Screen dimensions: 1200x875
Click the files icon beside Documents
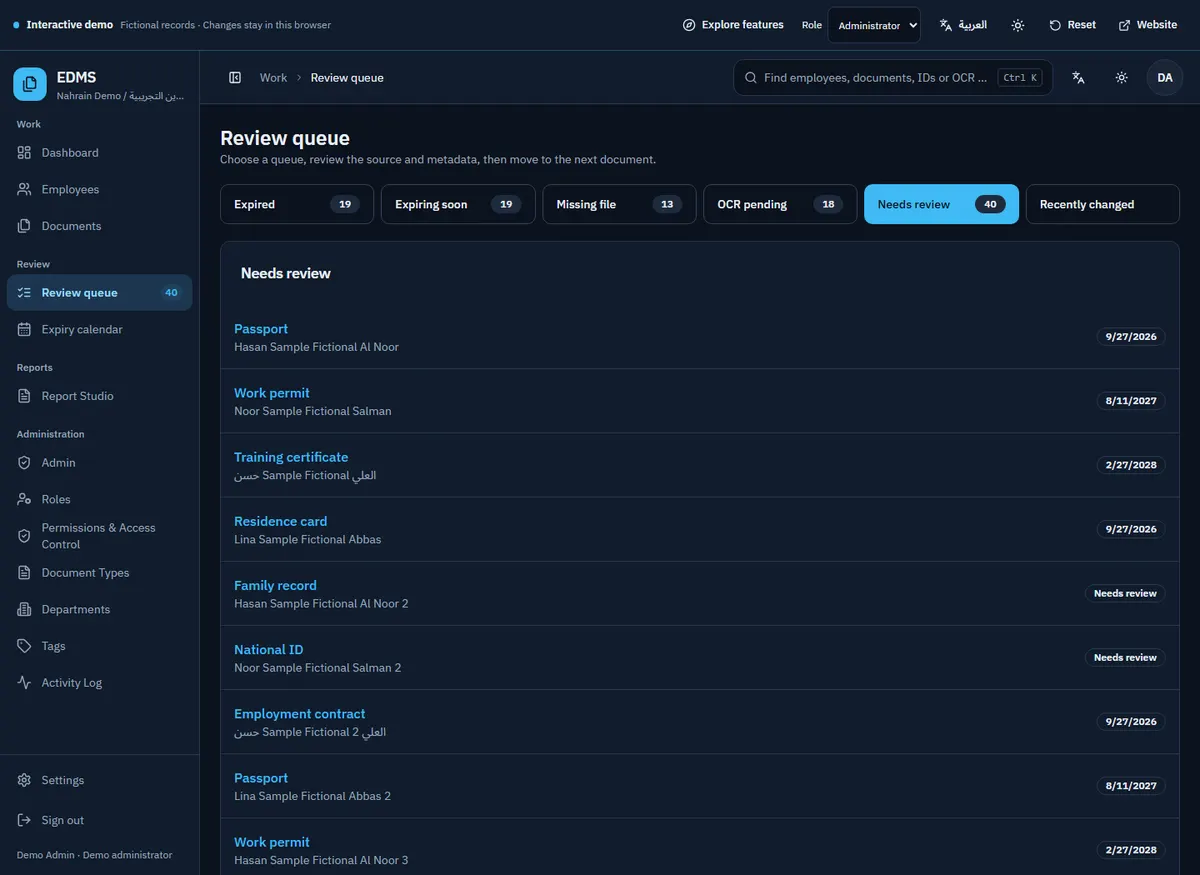coord(25,226)
